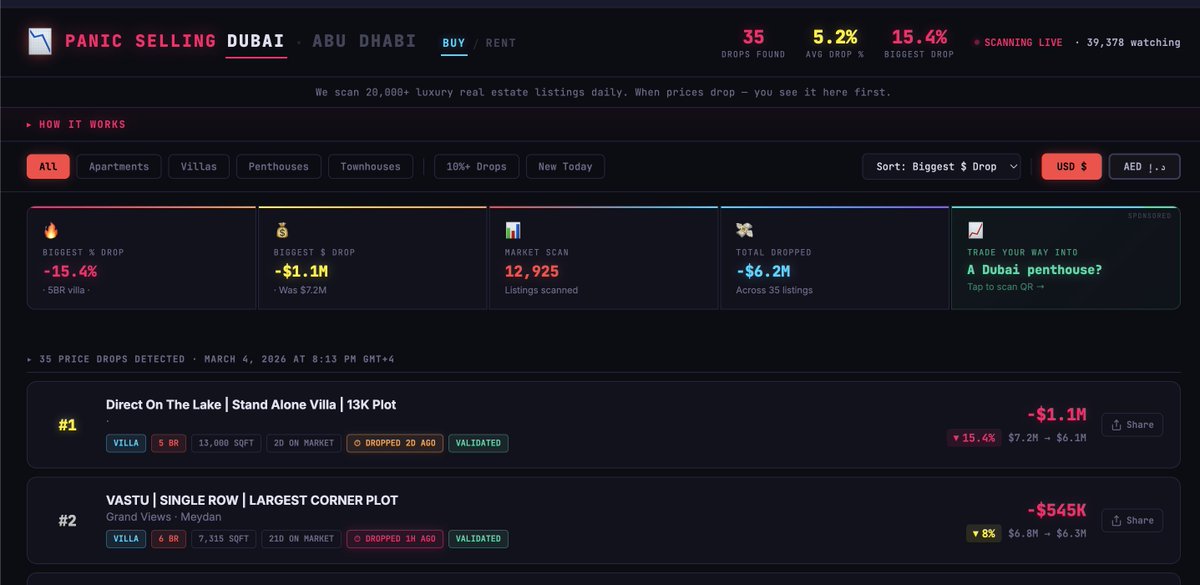This screenshot has height=585, width=1200.
Task: Click the DROPPED 1H AGO badge
Action: tap(394, 539)
